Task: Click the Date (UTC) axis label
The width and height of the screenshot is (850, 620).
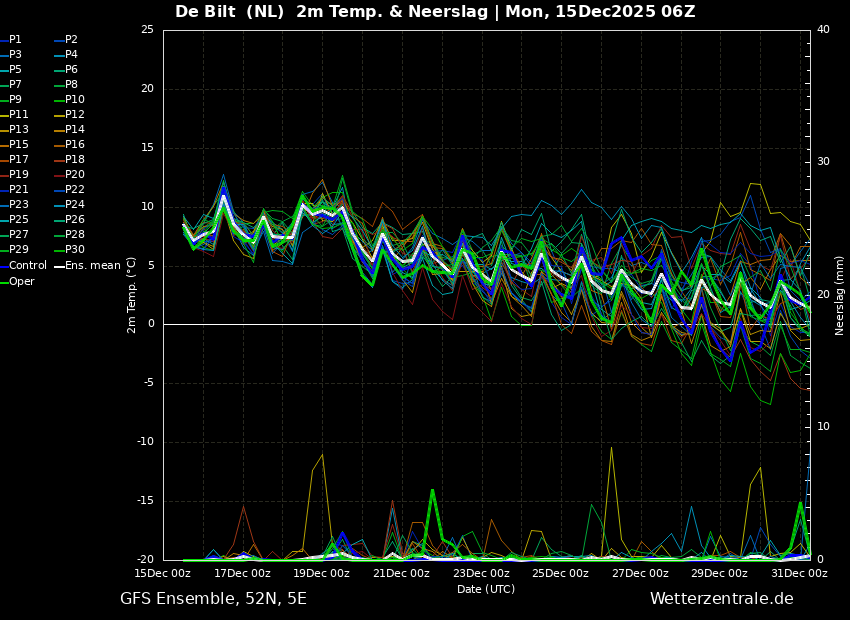Action: pyautogui.click(x=486, y=590)
